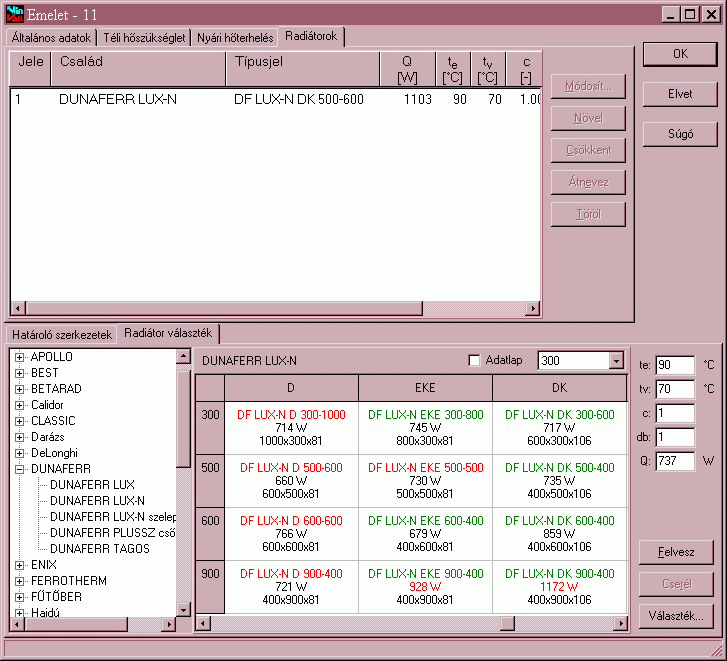This screenshot has width=727, height=661.
Task: Select the Radiátor választék tab
Action: (168, 333)
